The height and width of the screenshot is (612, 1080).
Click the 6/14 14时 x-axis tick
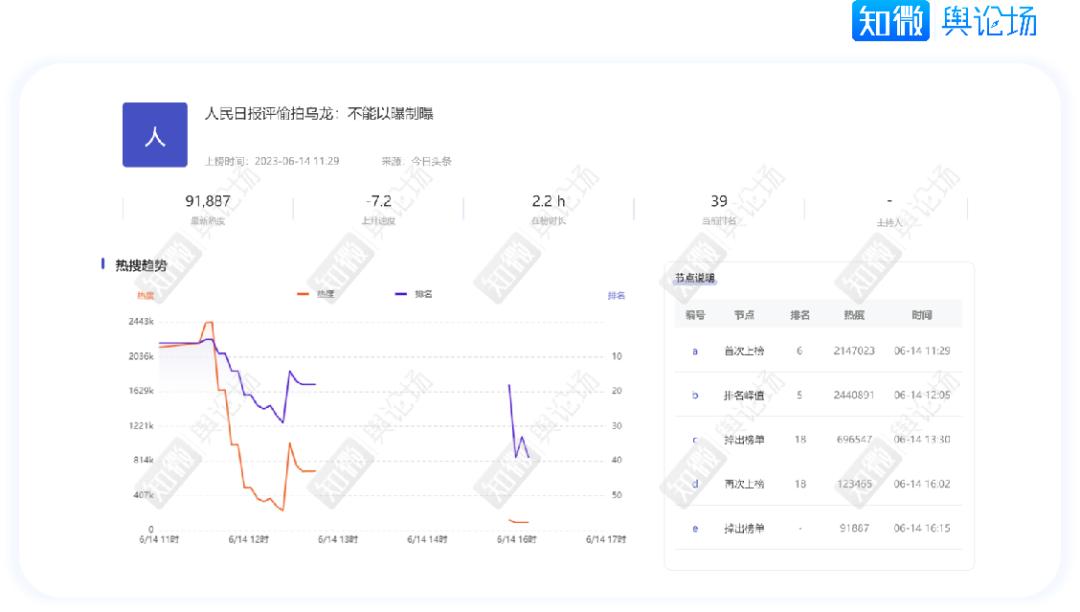pyautogui.click(x=427, y=540)
